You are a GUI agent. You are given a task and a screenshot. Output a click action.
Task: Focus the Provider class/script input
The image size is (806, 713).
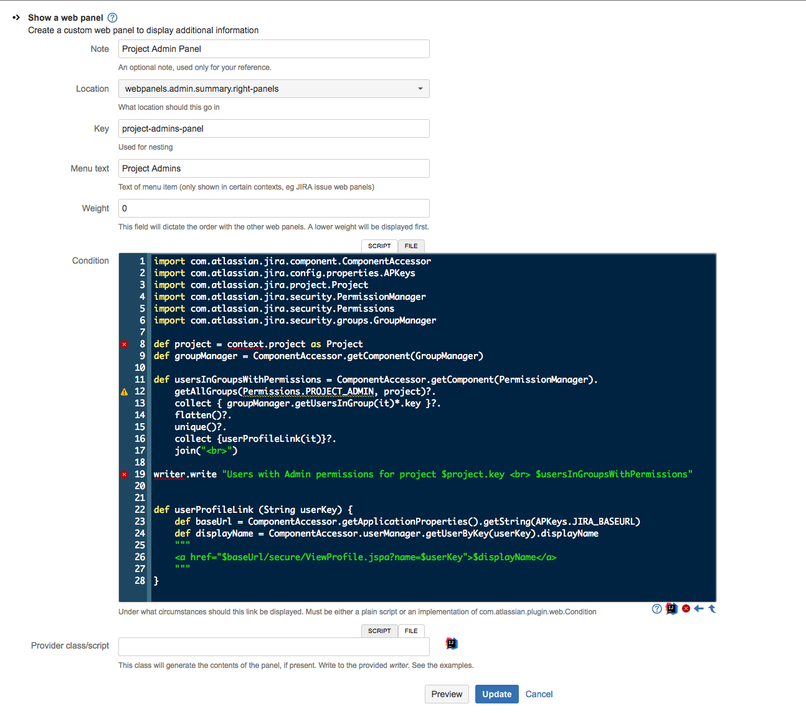273,647
